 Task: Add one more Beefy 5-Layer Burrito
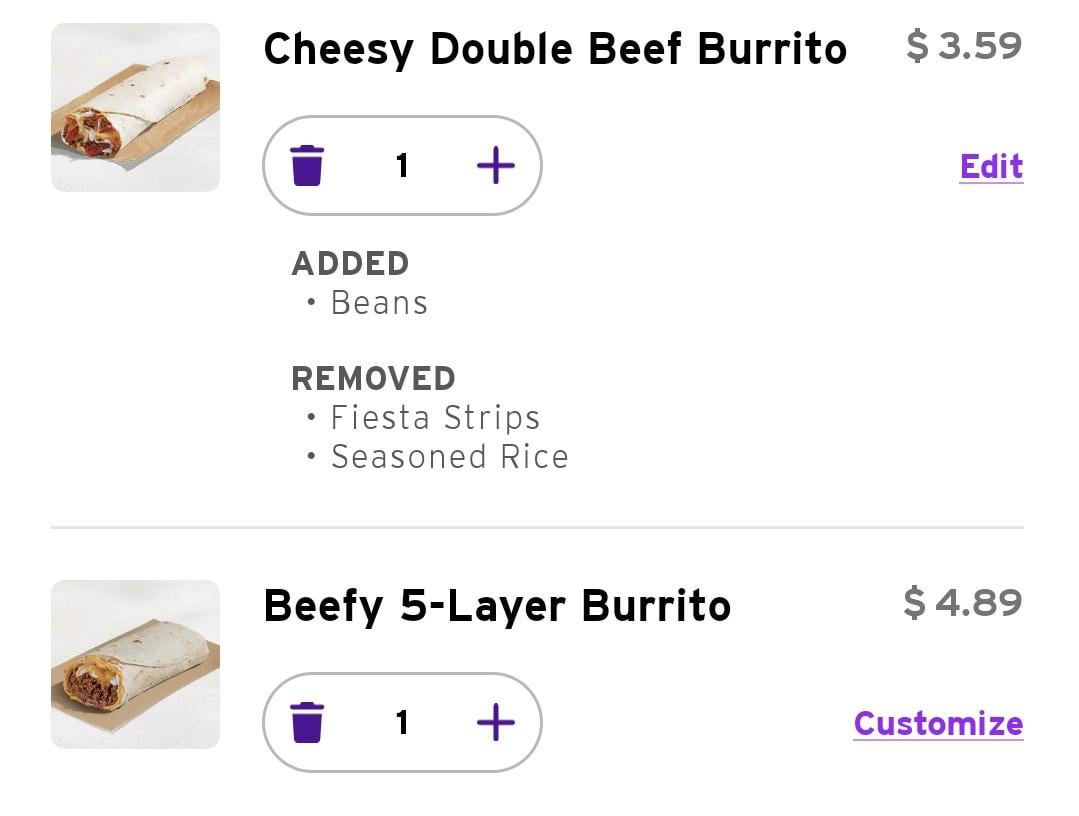coord(495,722)
